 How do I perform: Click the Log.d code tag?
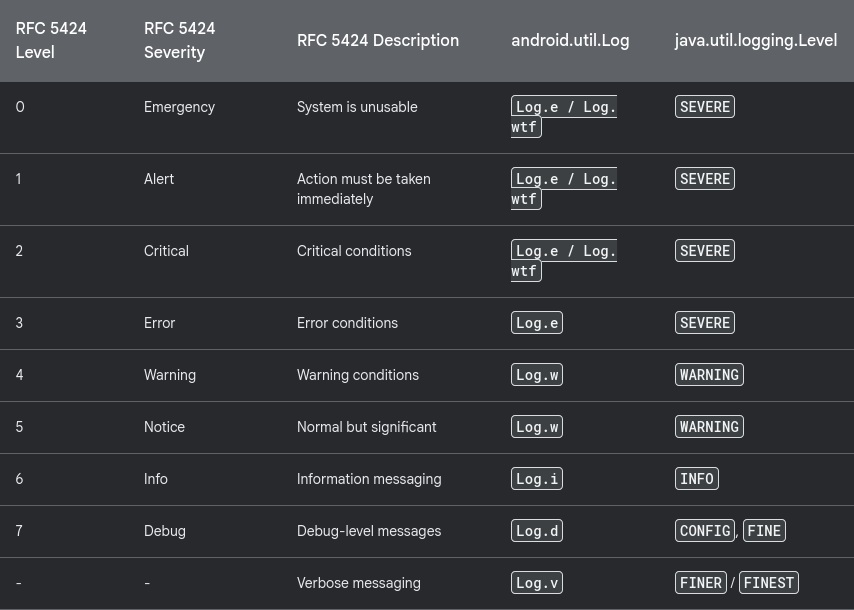[x=536, y=530]
